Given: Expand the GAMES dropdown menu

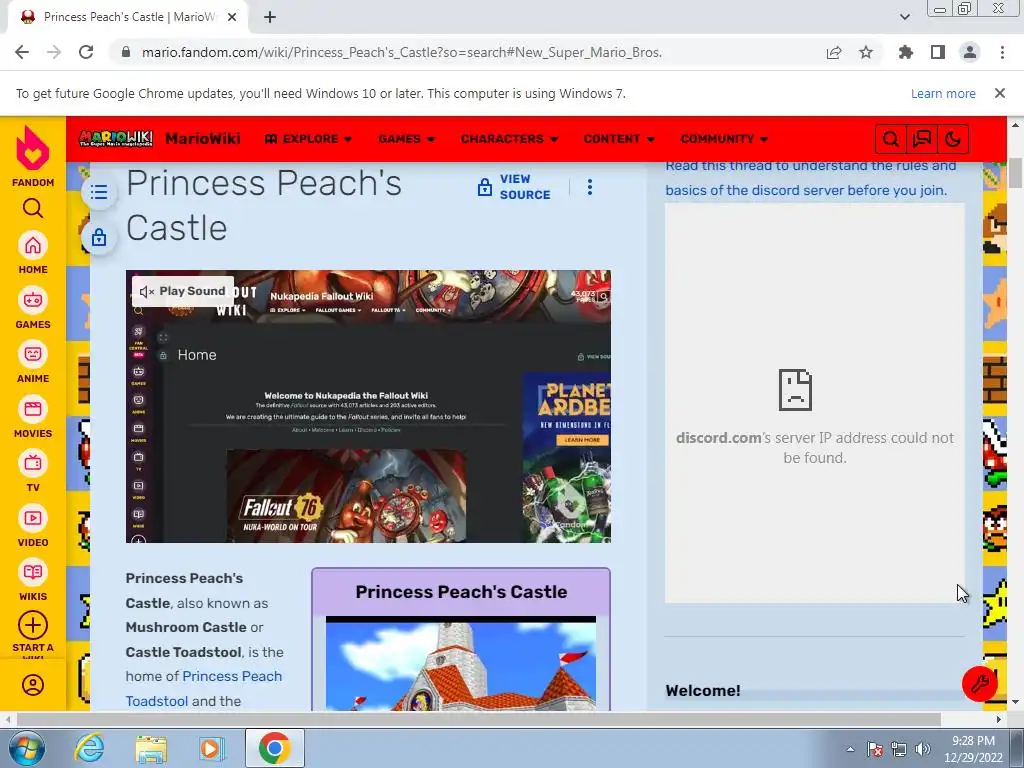Looking at the screenshot, I should tap(407, 139).
